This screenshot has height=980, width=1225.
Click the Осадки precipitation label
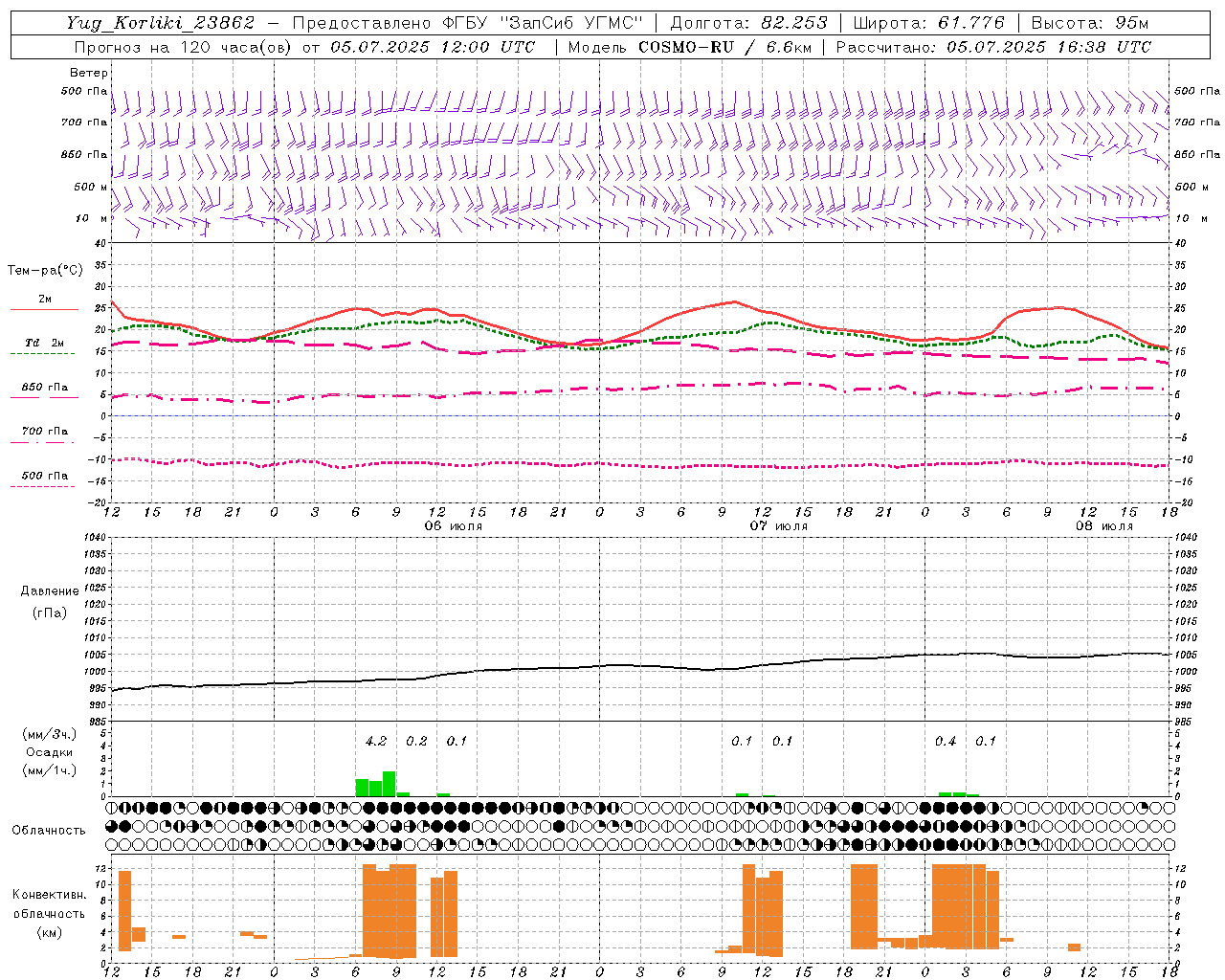50,752
